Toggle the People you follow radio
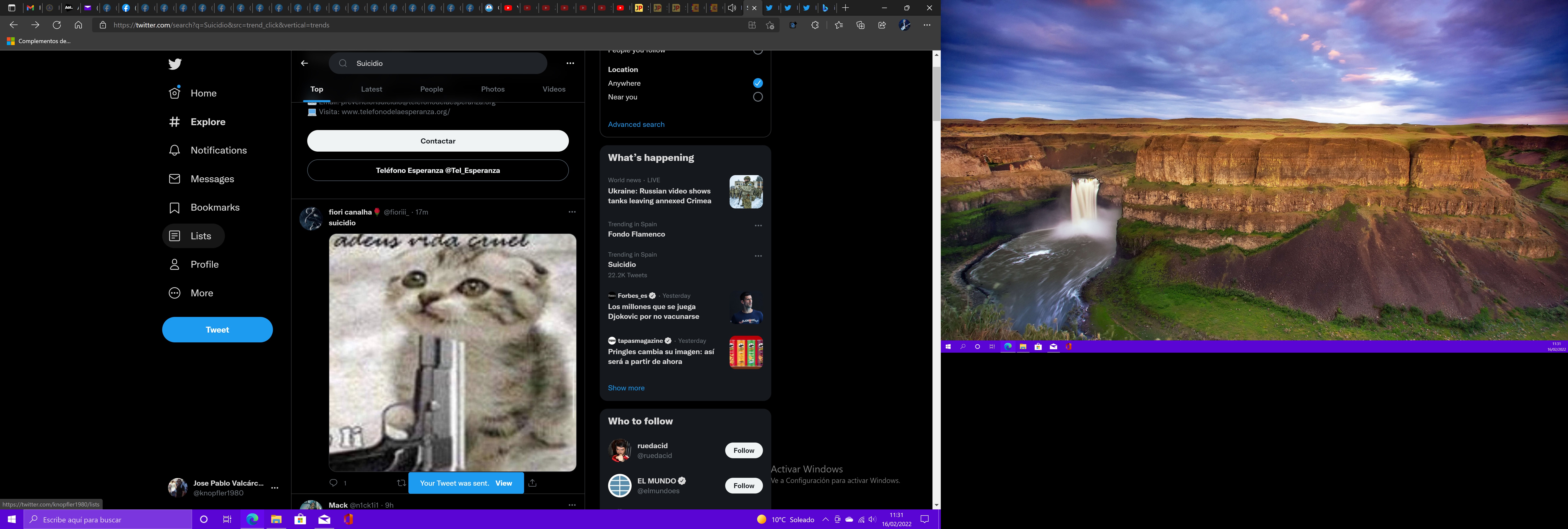 click(x=757, y=52)
